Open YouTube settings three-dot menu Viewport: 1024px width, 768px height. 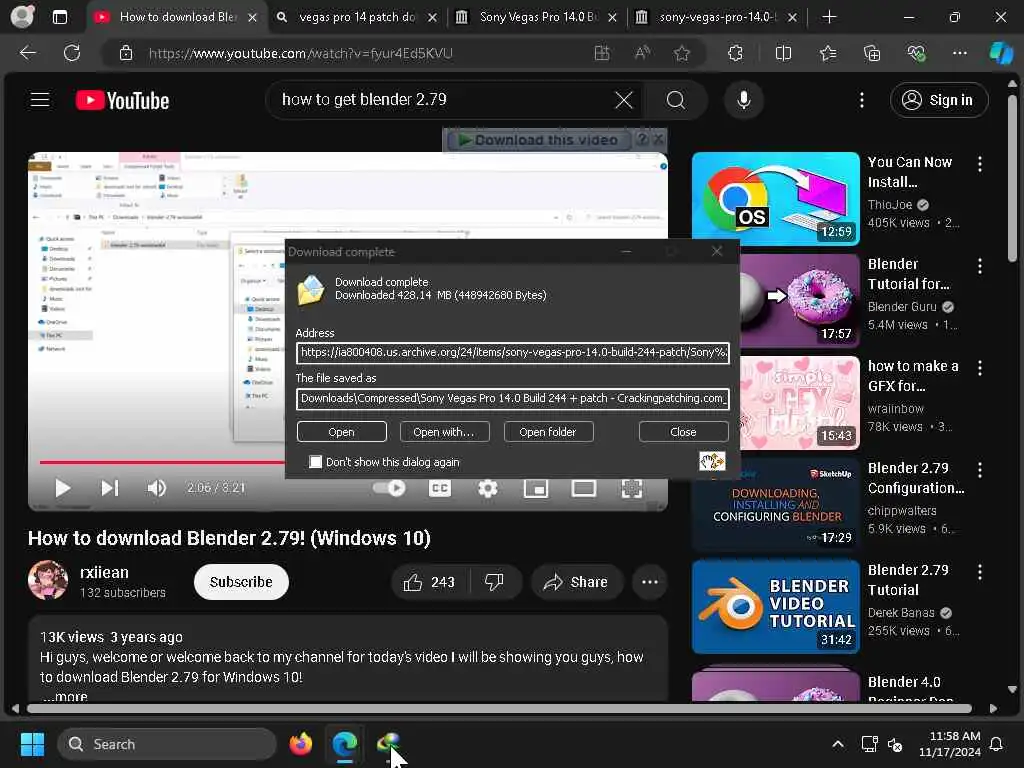pyautogui.click(x=862, y=100)
